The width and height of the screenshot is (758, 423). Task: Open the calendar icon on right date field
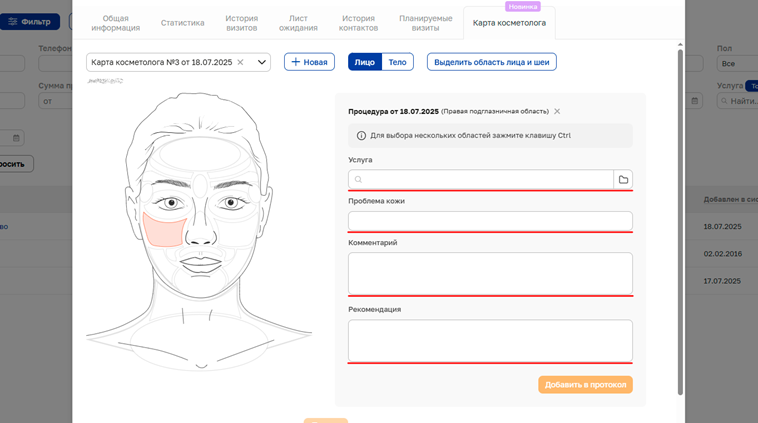tap(695, 101)
